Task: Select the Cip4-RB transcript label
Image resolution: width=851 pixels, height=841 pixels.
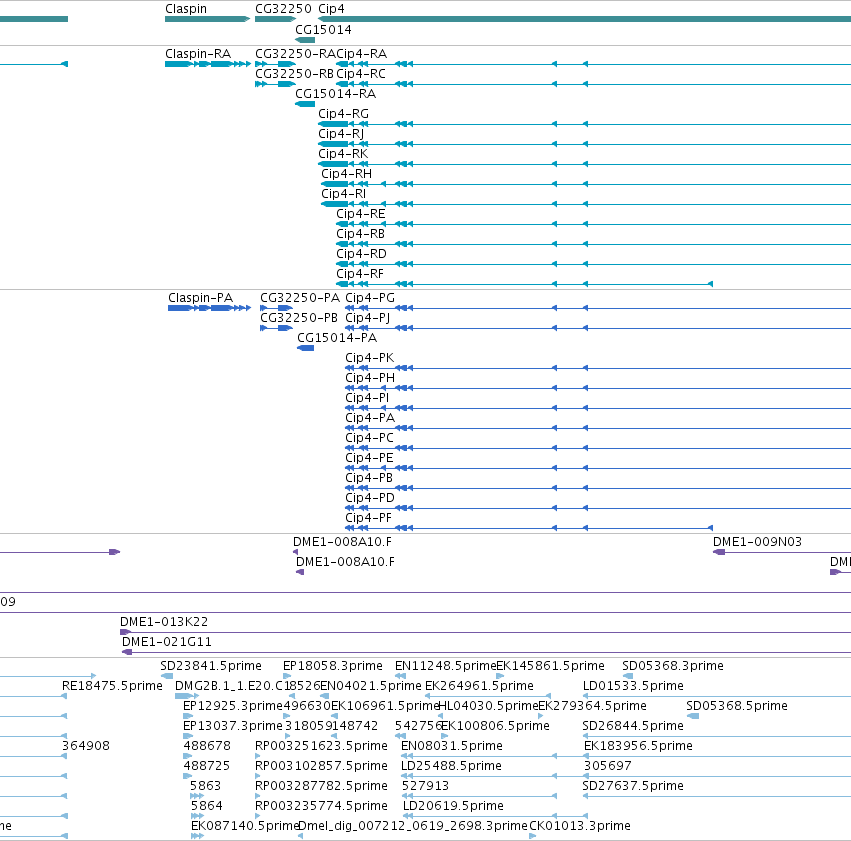Action: tap(360, 234)
